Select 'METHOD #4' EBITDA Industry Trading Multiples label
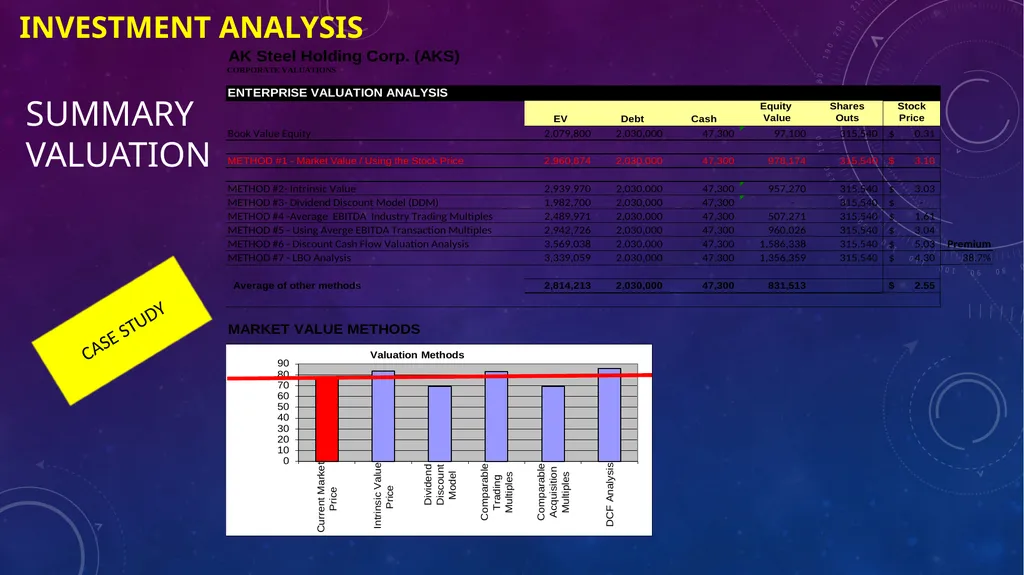The width and height of the screenshot is (1024, 575). [360, 216]
